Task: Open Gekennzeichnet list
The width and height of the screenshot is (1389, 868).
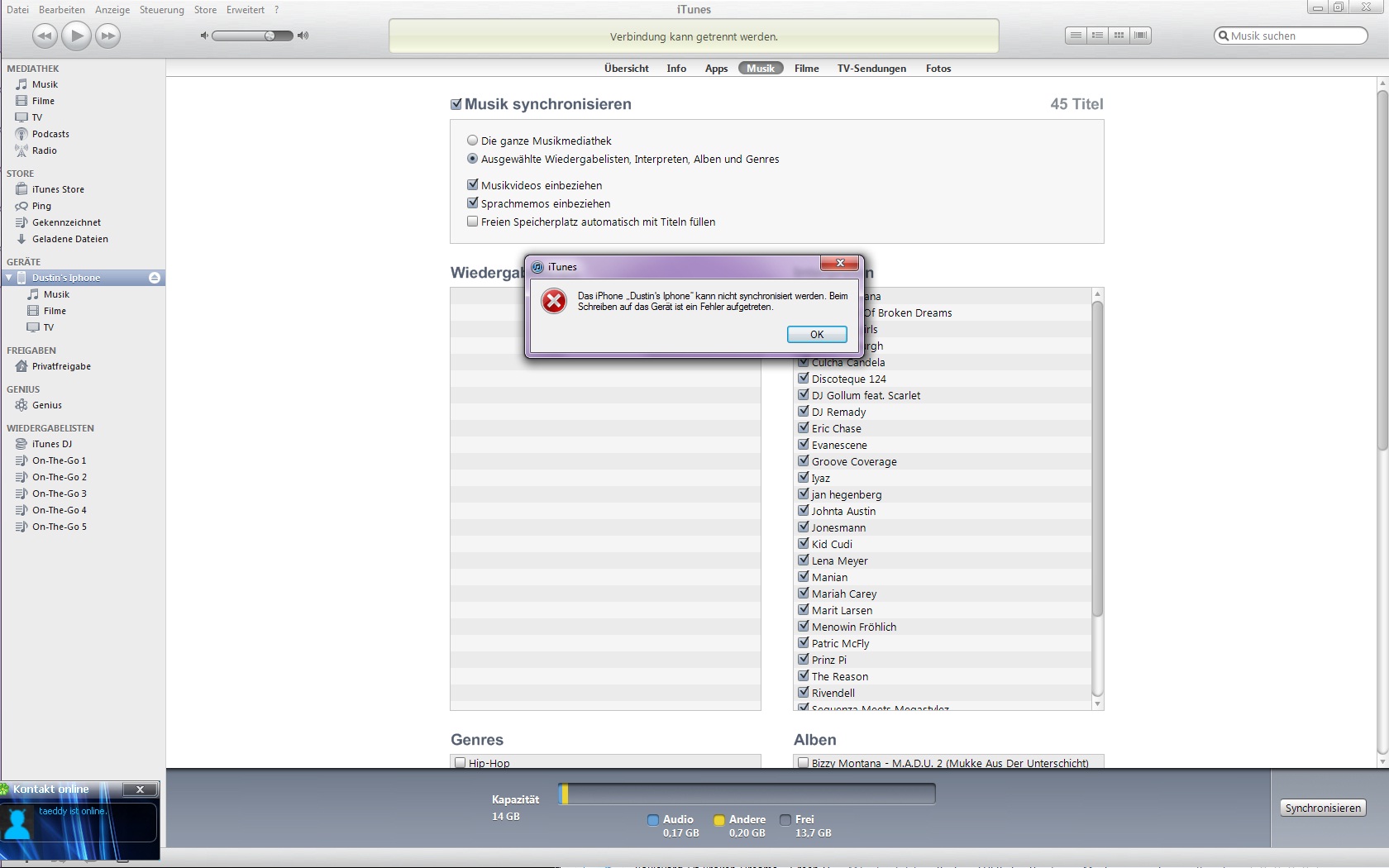Action: pyautogui.click(x=66, y=222)
